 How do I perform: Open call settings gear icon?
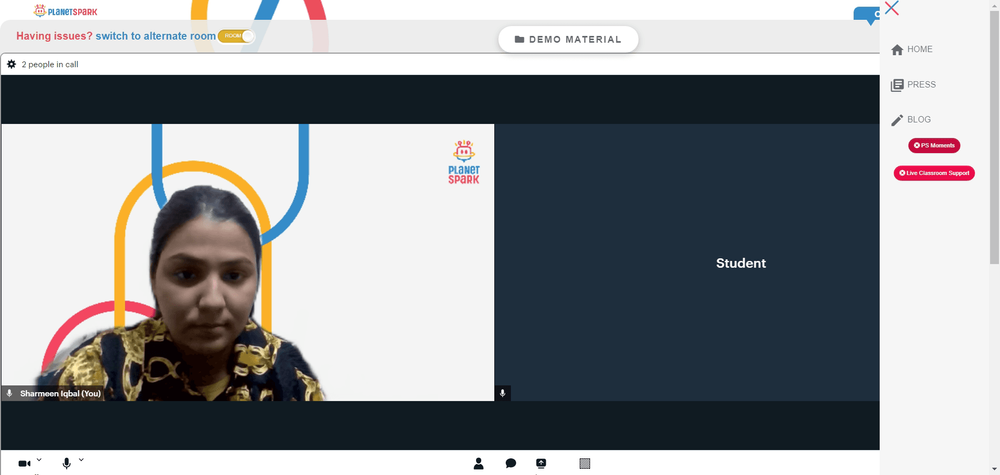pyautogui.click(x=11, y=64)
